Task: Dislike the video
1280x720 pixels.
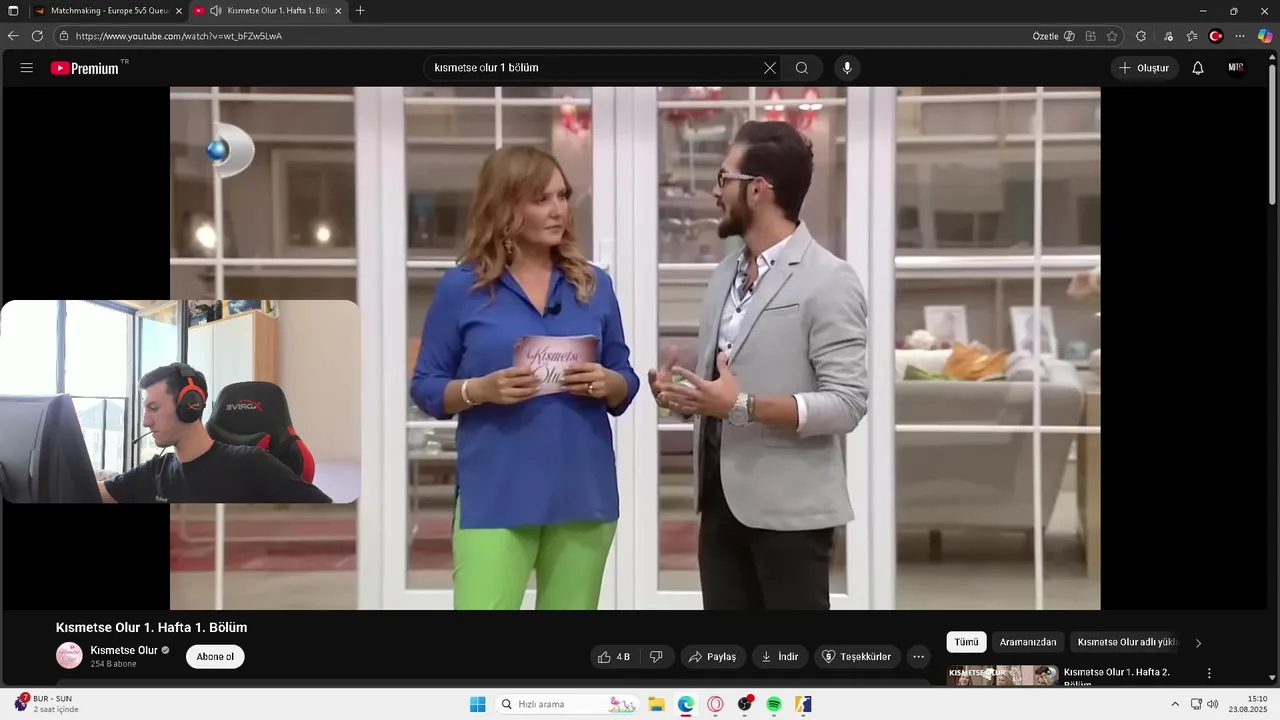Action: (657, 657)
